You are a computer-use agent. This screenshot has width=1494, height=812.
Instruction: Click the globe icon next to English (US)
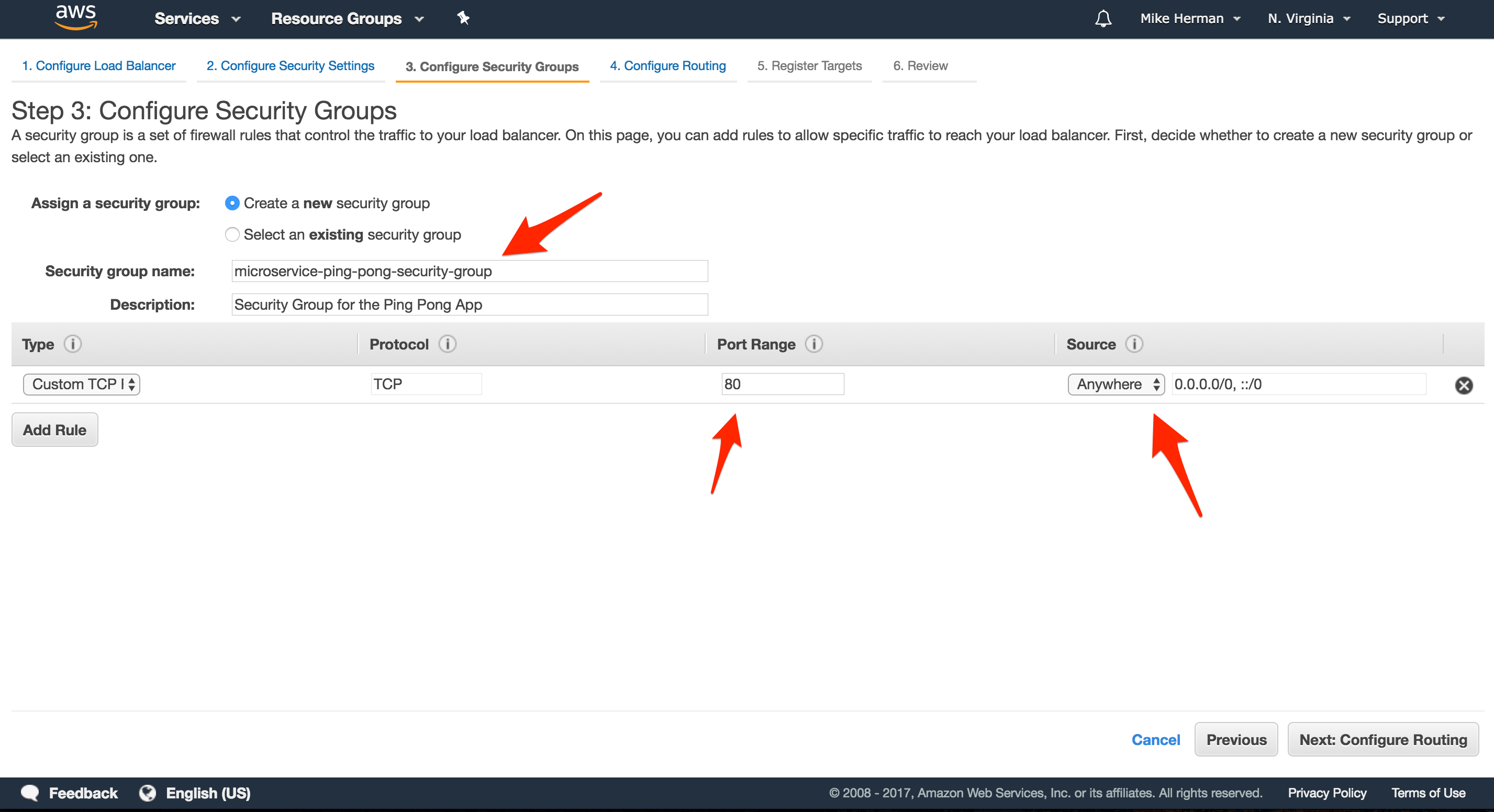tap(147, 793)
